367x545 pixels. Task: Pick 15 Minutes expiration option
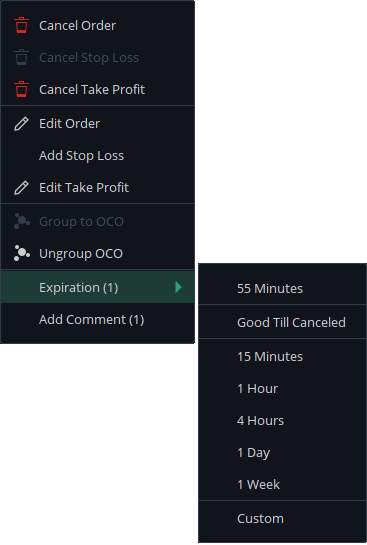tap(282, 357)
